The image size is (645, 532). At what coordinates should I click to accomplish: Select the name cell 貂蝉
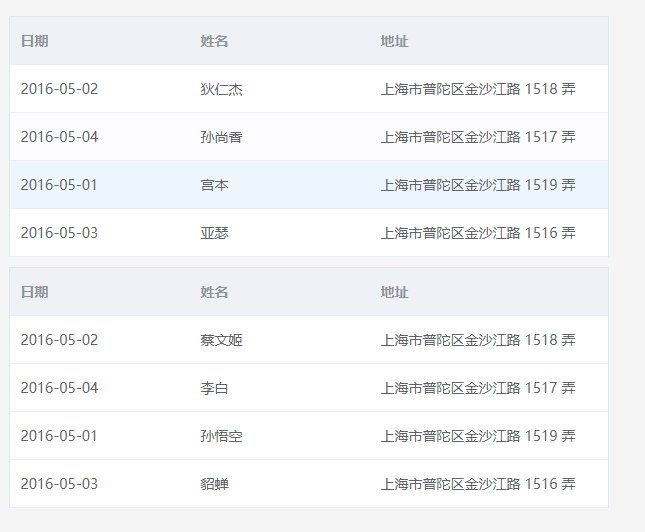(214, 484)
